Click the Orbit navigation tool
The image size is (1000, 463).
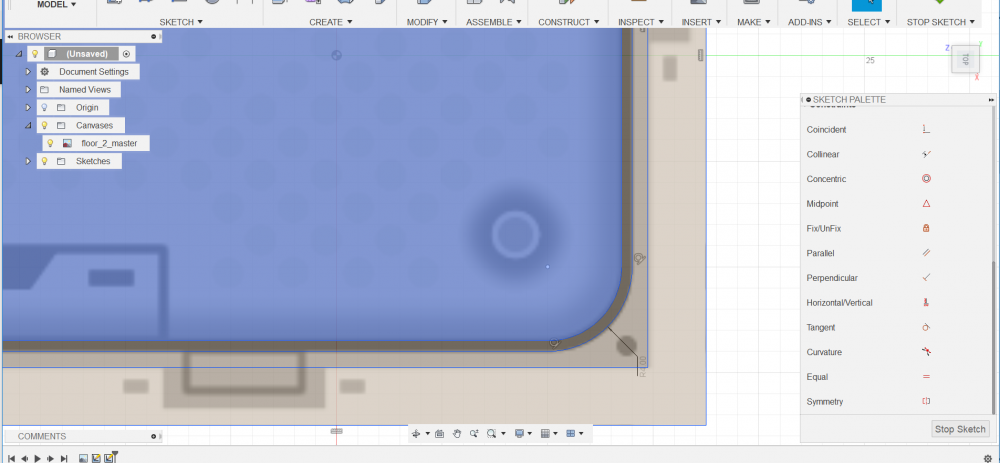pos(416,434)
